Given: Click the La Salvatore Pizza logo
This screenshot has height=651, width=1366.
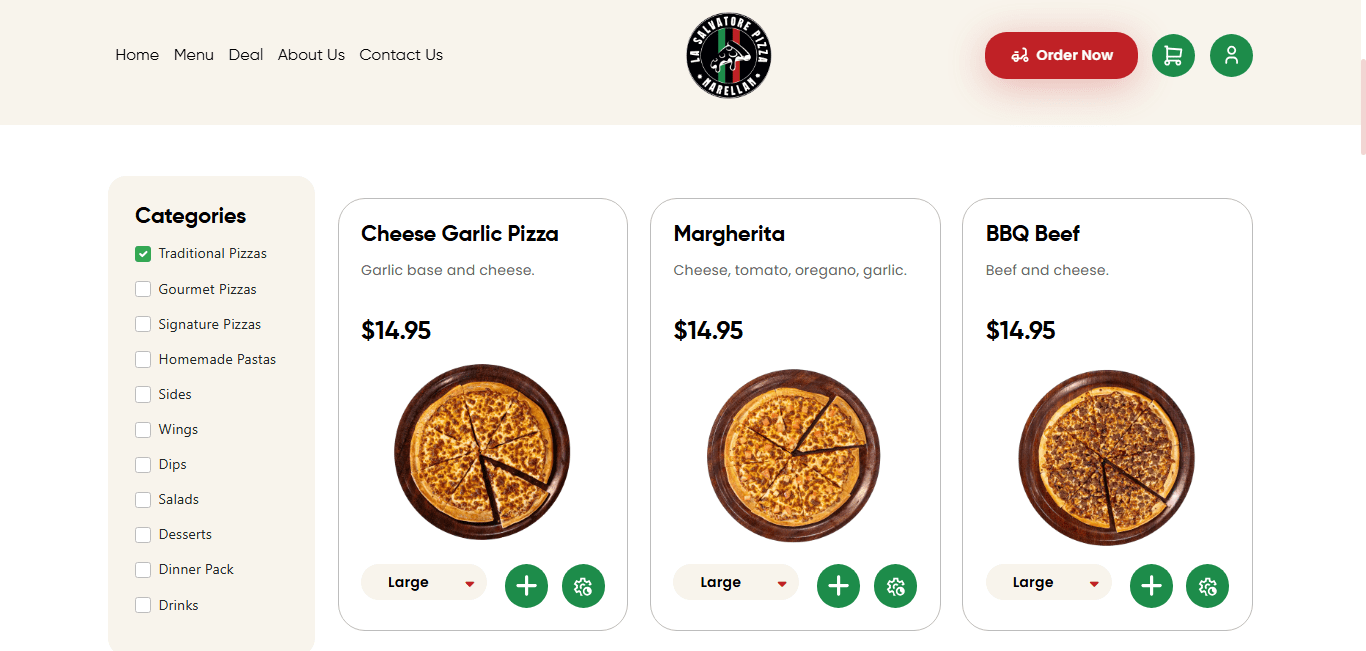Looking at the screenshot, I should 729,56.
